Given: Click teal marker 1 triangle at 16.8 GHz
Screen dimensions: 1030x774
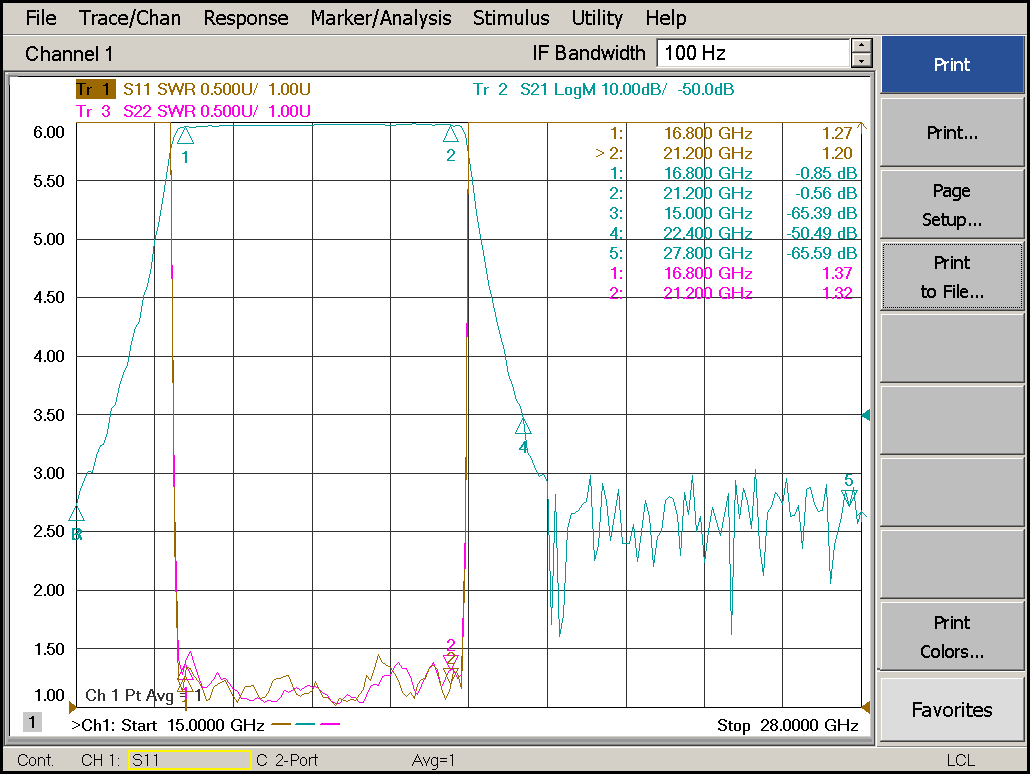Looking at the screenshot, I should 185,136.
